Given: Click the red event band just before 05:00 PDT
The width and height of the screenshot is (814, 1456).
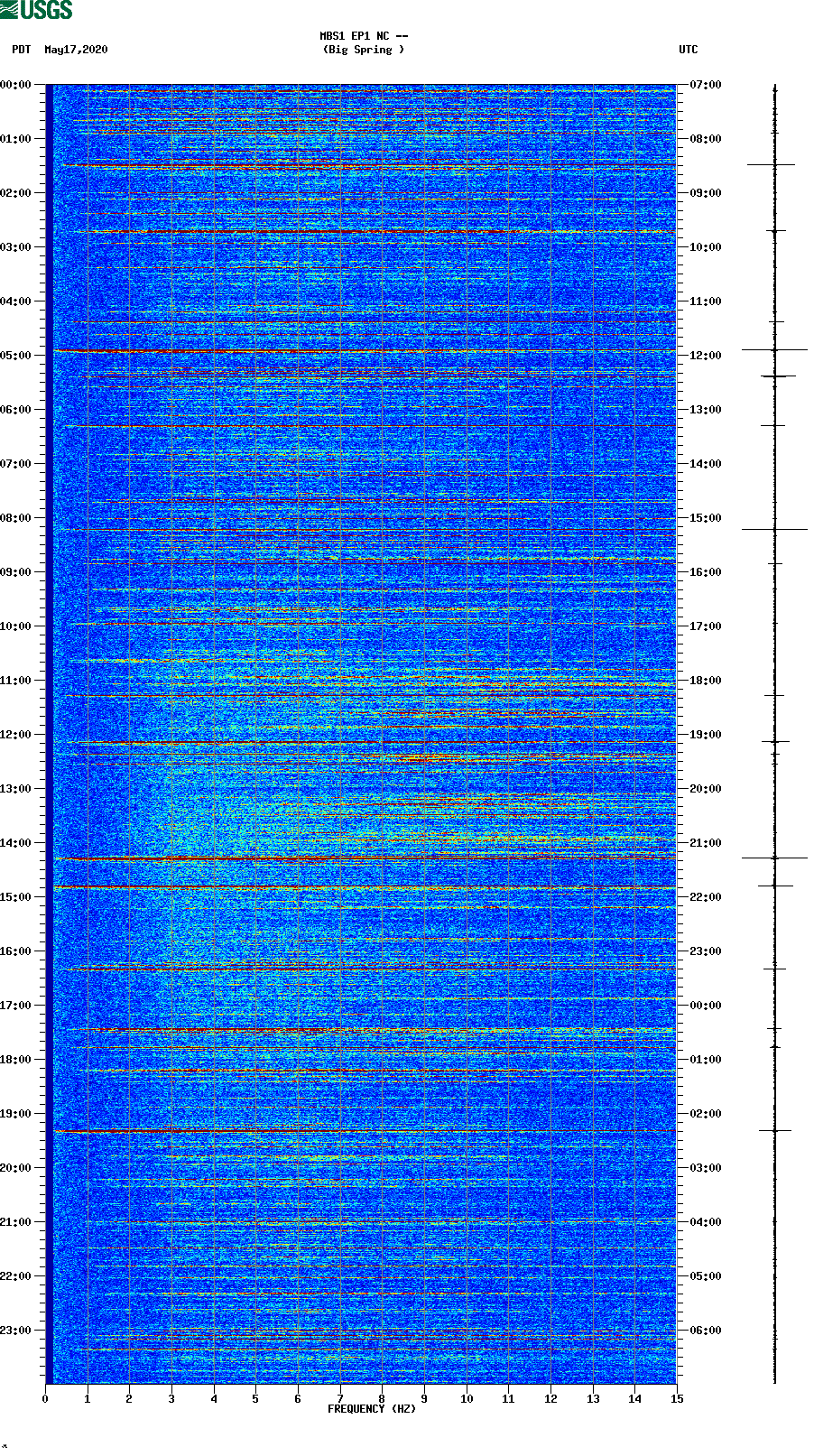Looking at the screenshot, I should (365, 350).
